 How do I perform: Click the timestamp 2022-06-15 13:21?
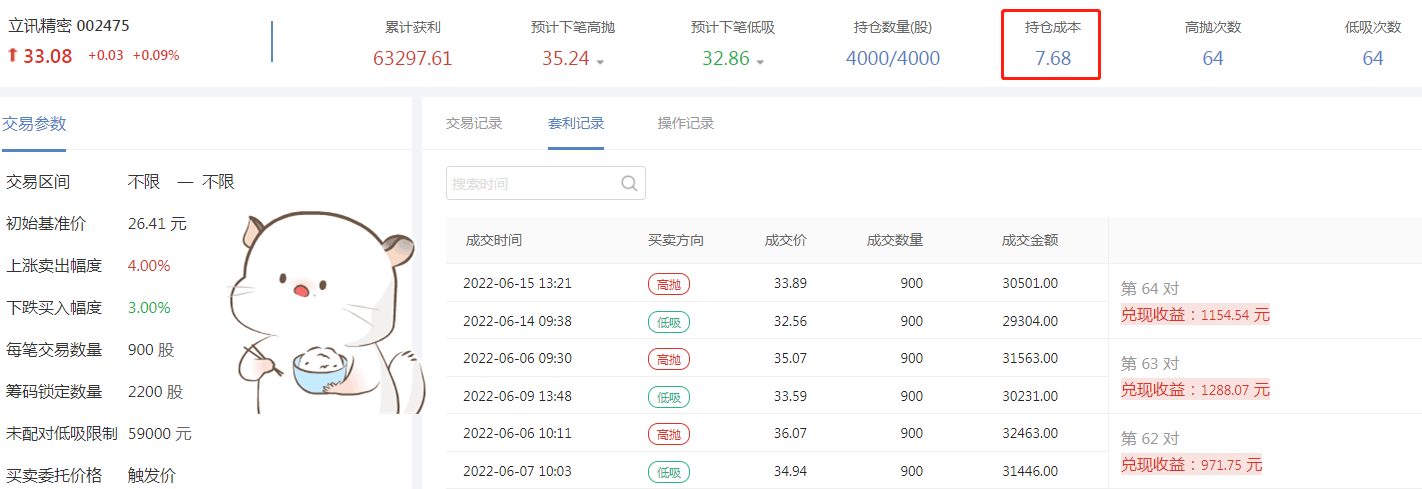point(517,284)
